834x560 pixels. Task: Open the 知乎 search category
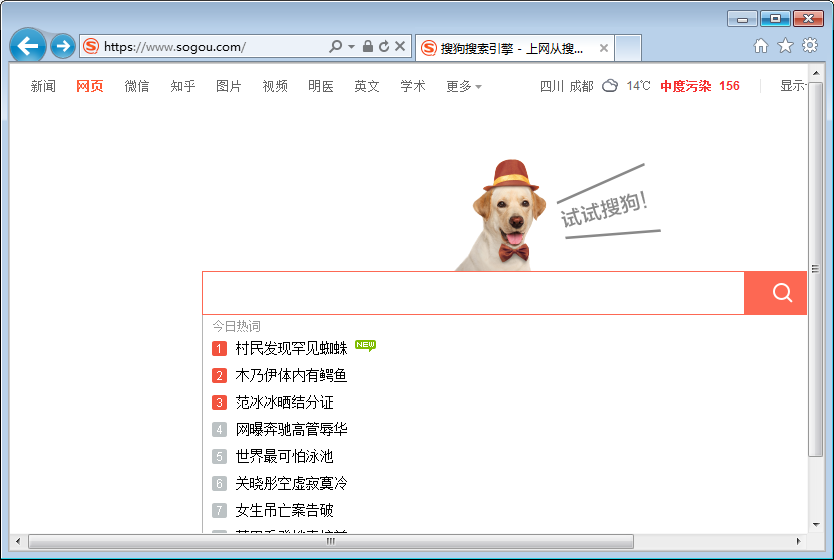[183, 86]
